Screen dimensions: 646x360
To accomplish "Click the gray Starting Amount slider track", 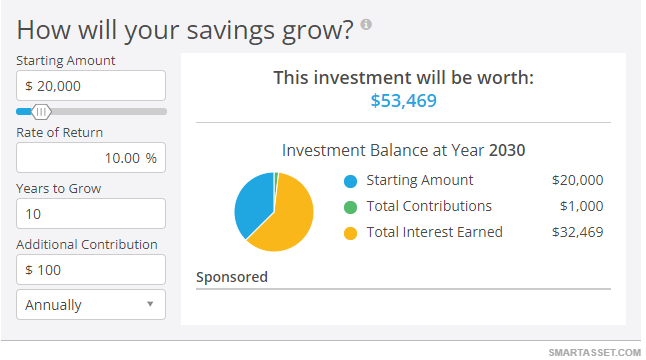I will (109, 112).
